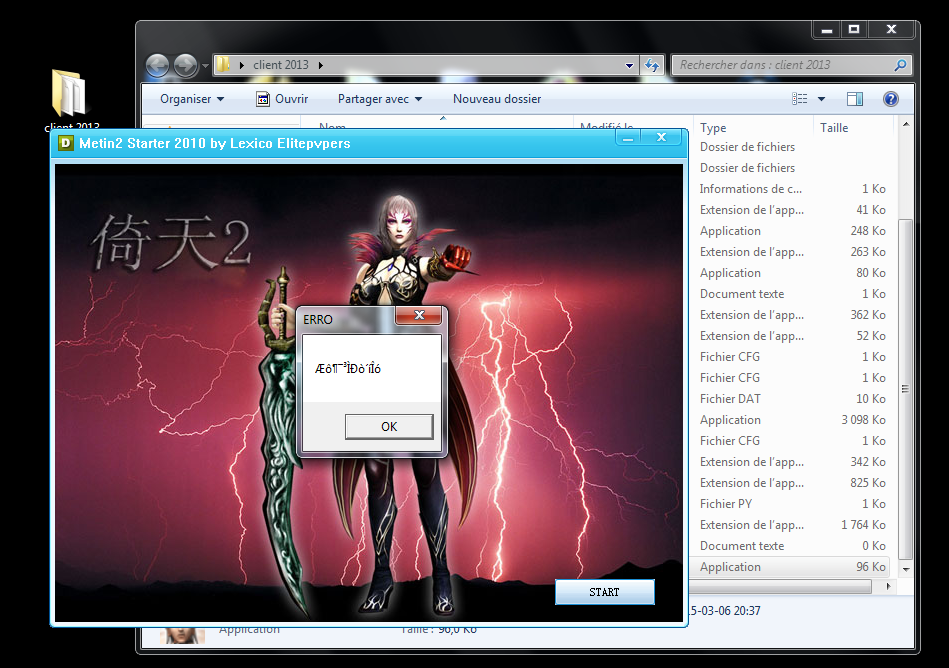Toggle the preview pane icon
Viewport: 949px width, 668px height.
(855, 99)
